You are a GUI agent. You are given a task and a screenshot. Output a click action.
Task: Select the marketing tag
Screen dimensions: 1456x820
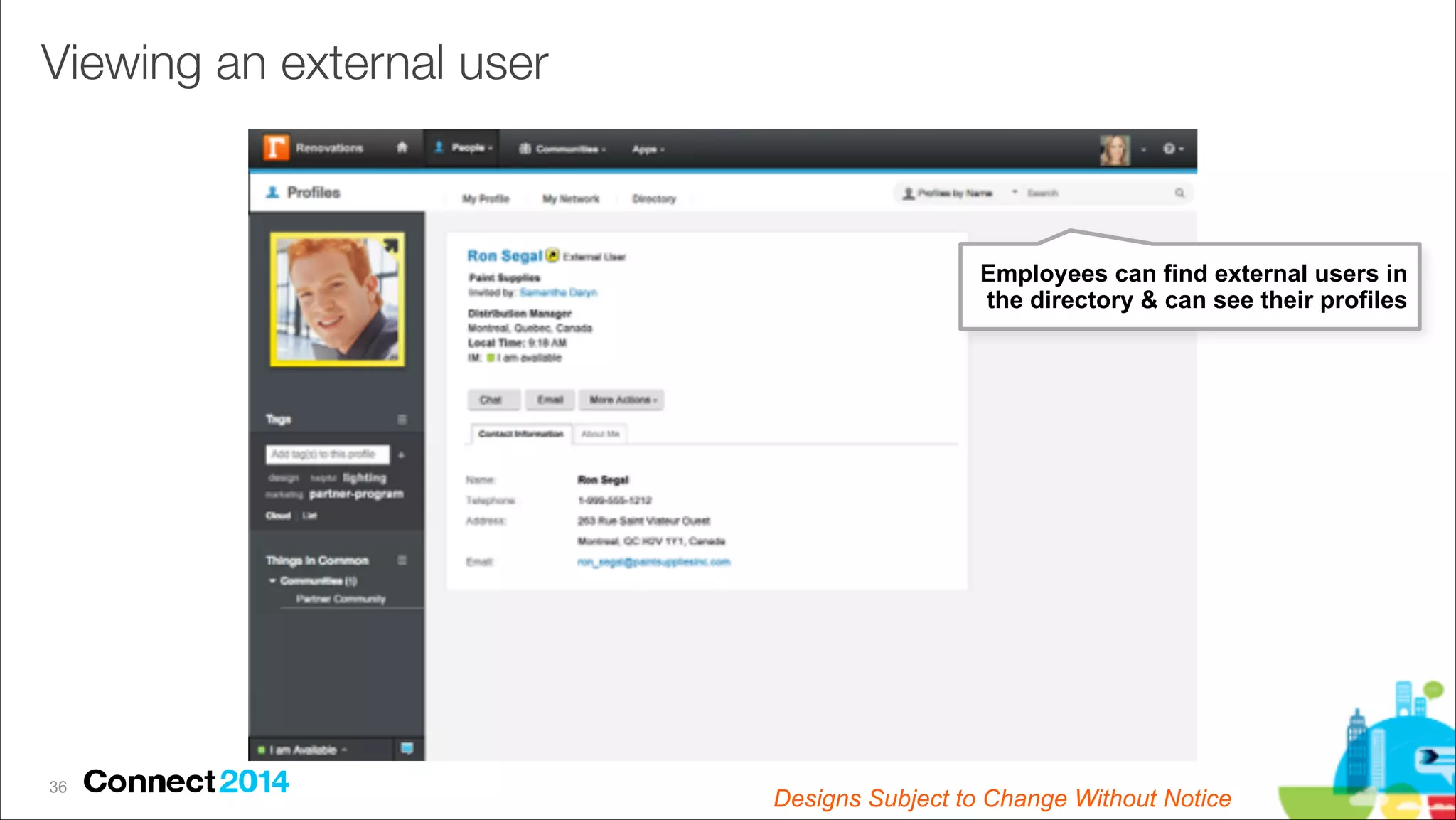[x=284, y=494]
